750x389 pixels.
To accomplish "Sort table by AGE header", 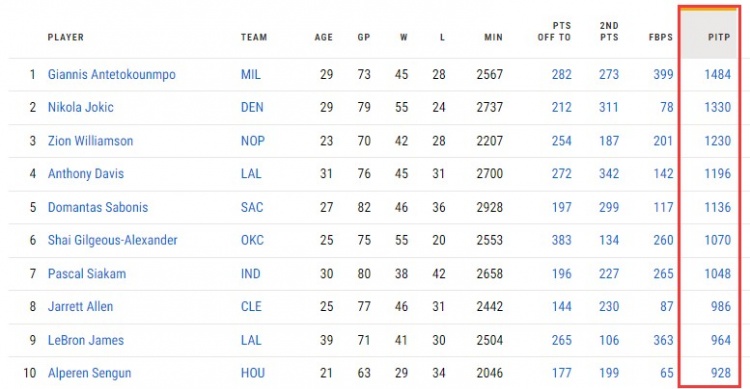I will pyautogui.click(x=323, y=37).
